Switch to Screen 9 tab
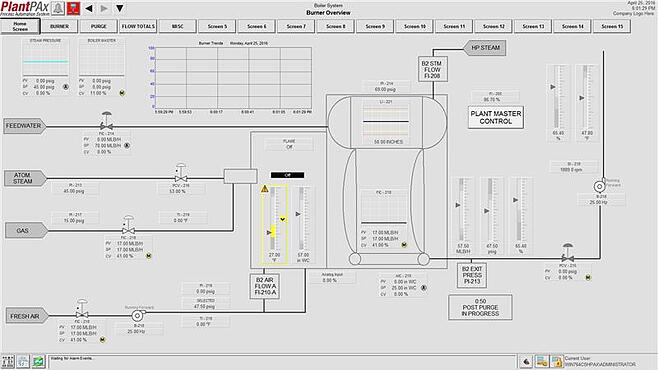The image size is (658, 370). pyautogui.click(x=375, y=26)
